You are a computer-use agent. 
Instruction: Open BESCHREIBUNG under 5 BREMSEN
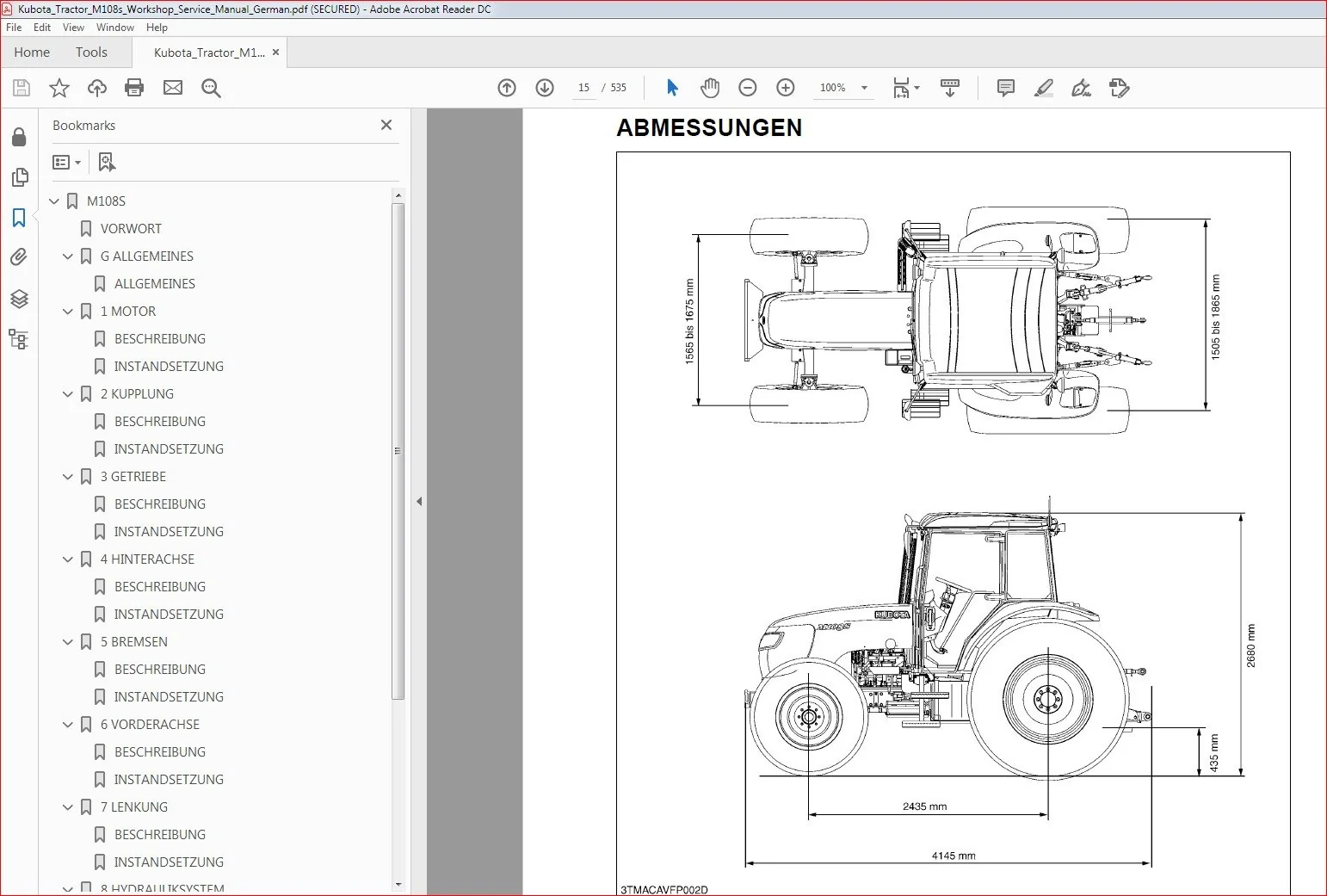tap(160, 670)
